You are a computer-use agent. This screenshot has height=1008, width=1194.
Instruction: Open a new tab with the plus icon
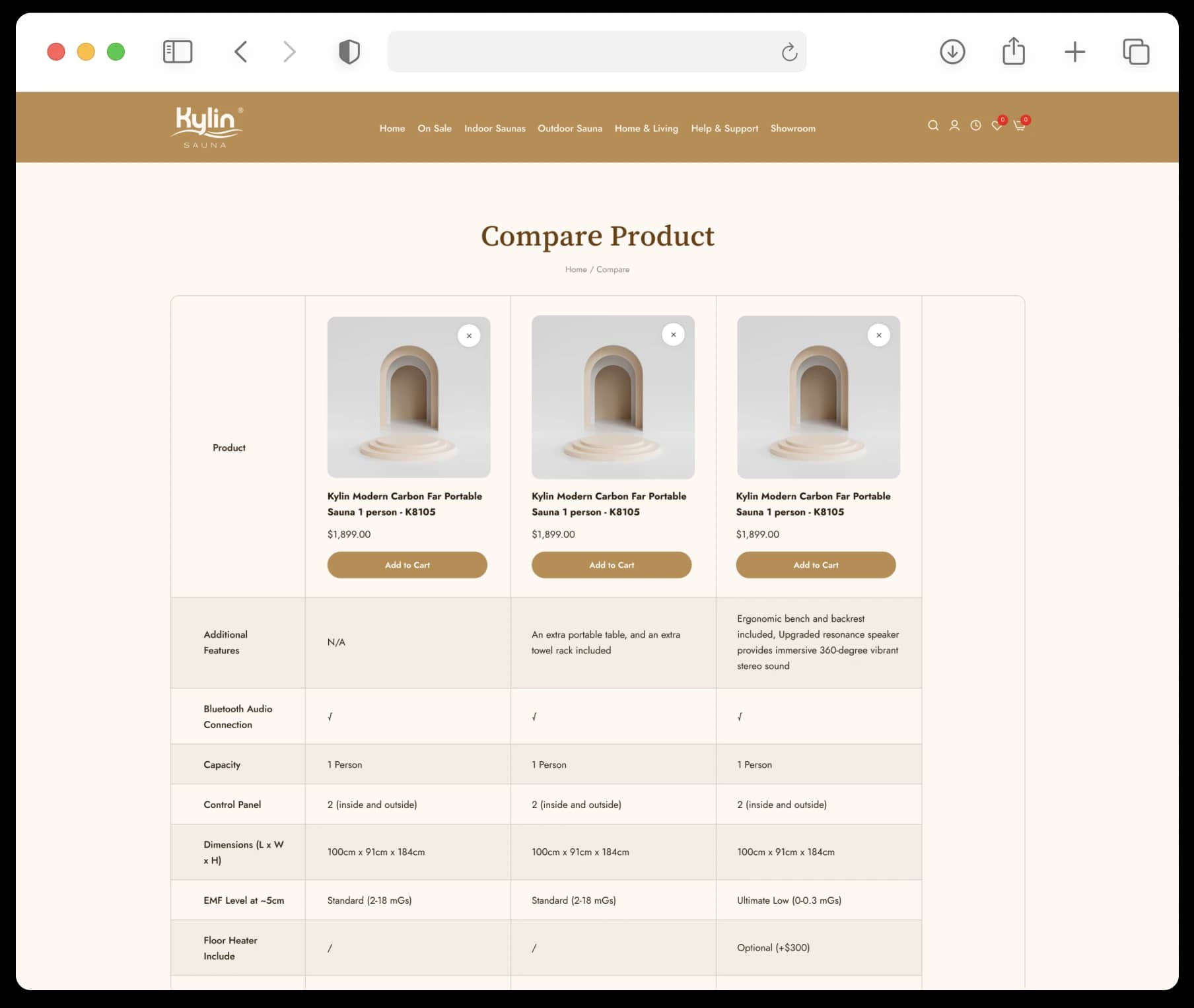(1075, 51)
